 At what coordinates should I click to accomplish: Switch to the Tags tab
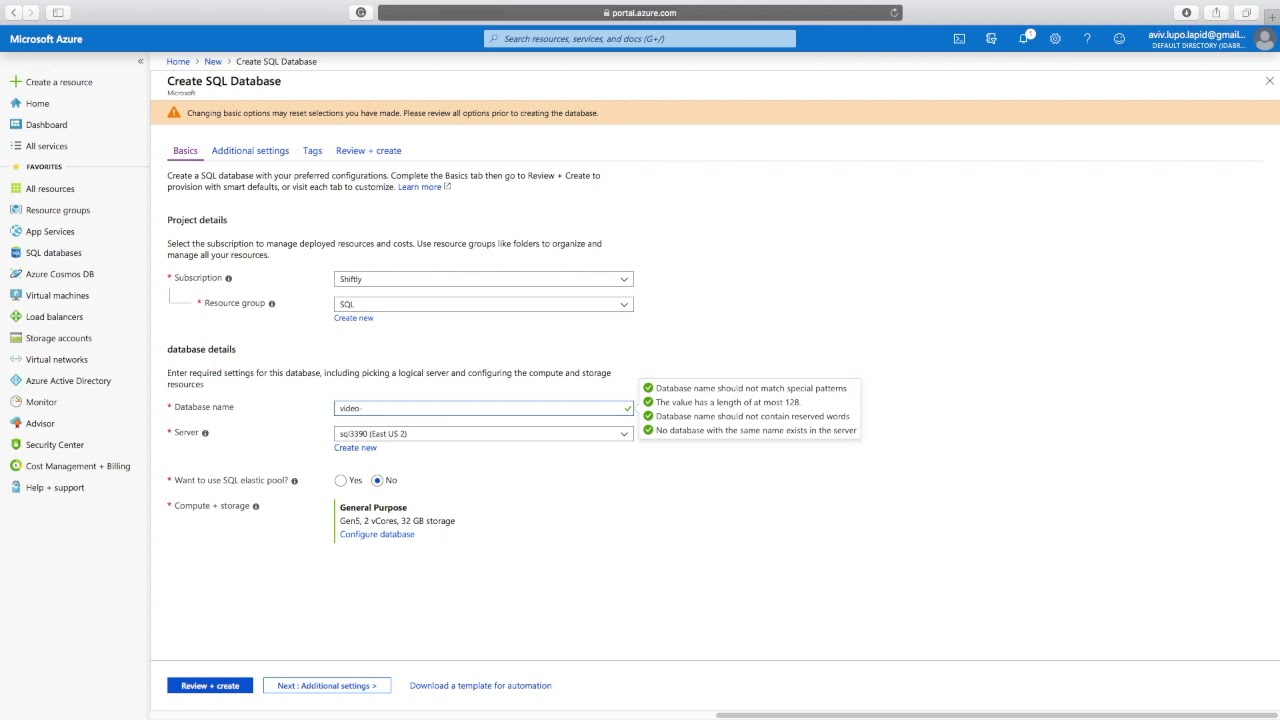pos(312,151)
